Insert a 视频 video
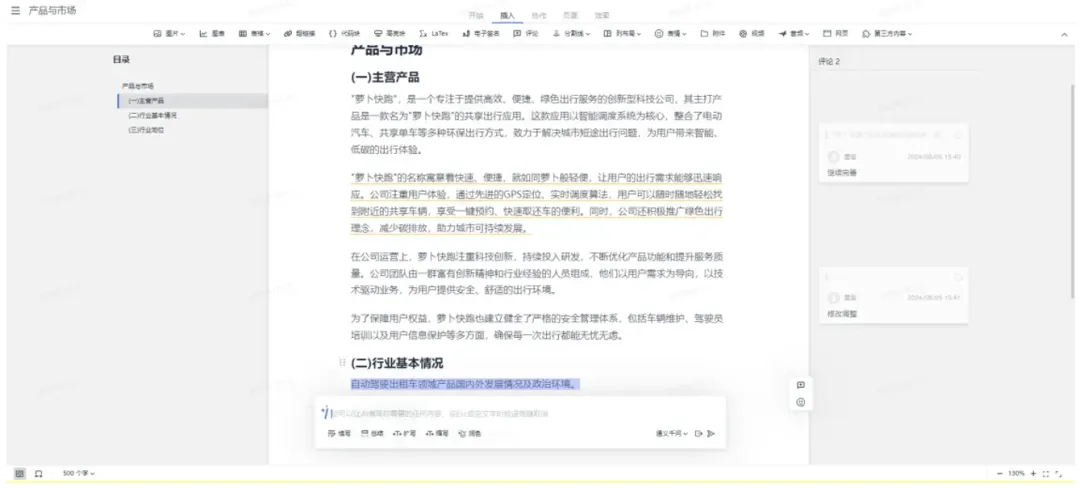The width and height of the screenshot is (1080, 488). click(x=750, y=33)
